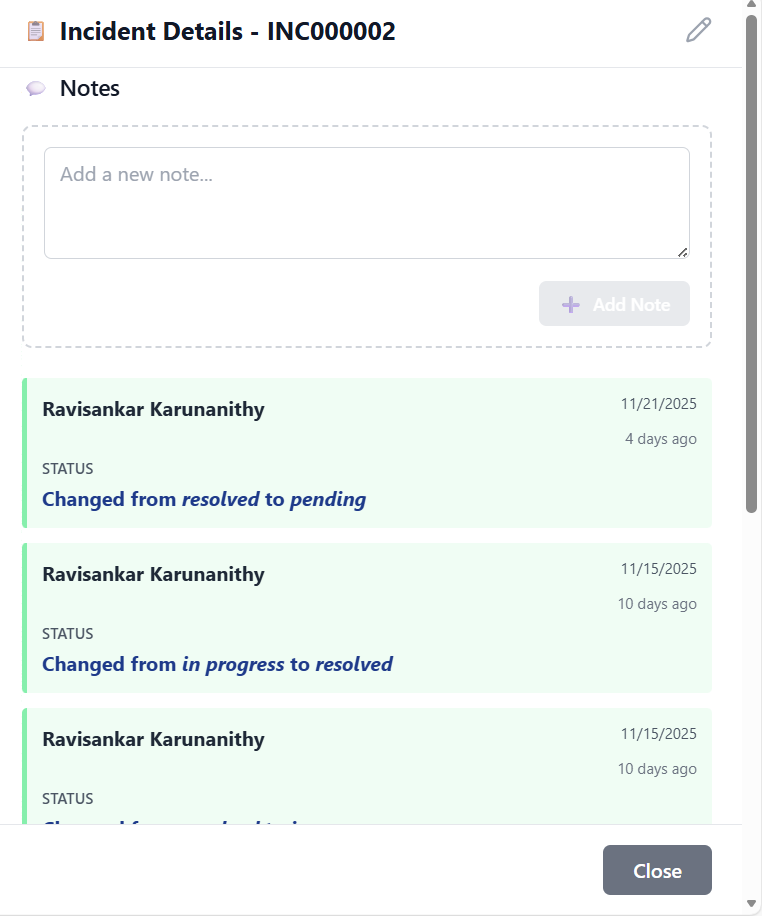
Task: Click the '4 days ago' timestamp
Action: point(660,439)
